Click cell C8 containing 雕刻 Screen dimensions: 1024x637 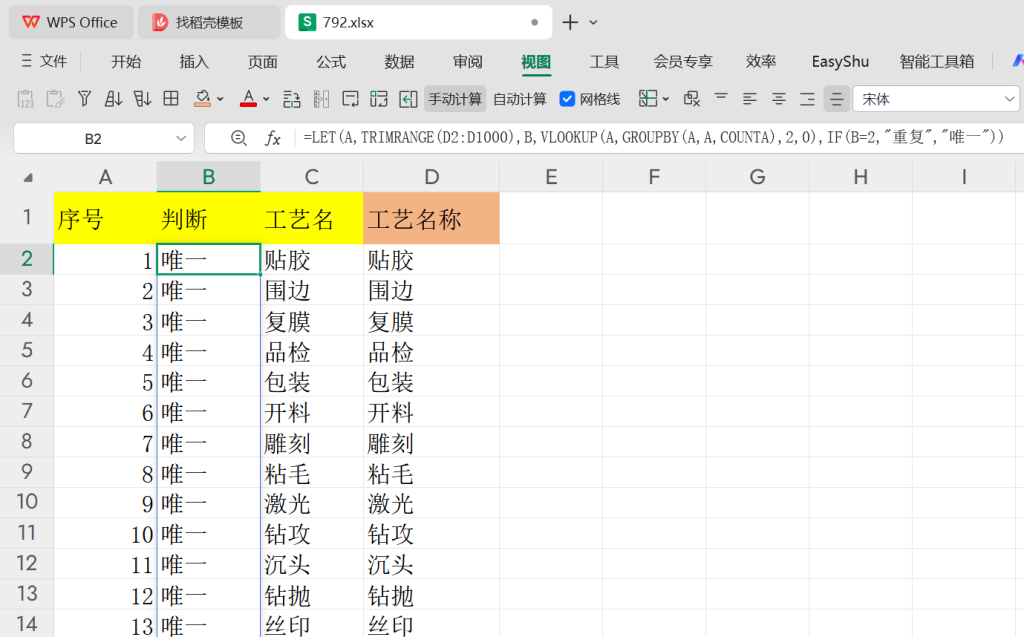(312, 443)
